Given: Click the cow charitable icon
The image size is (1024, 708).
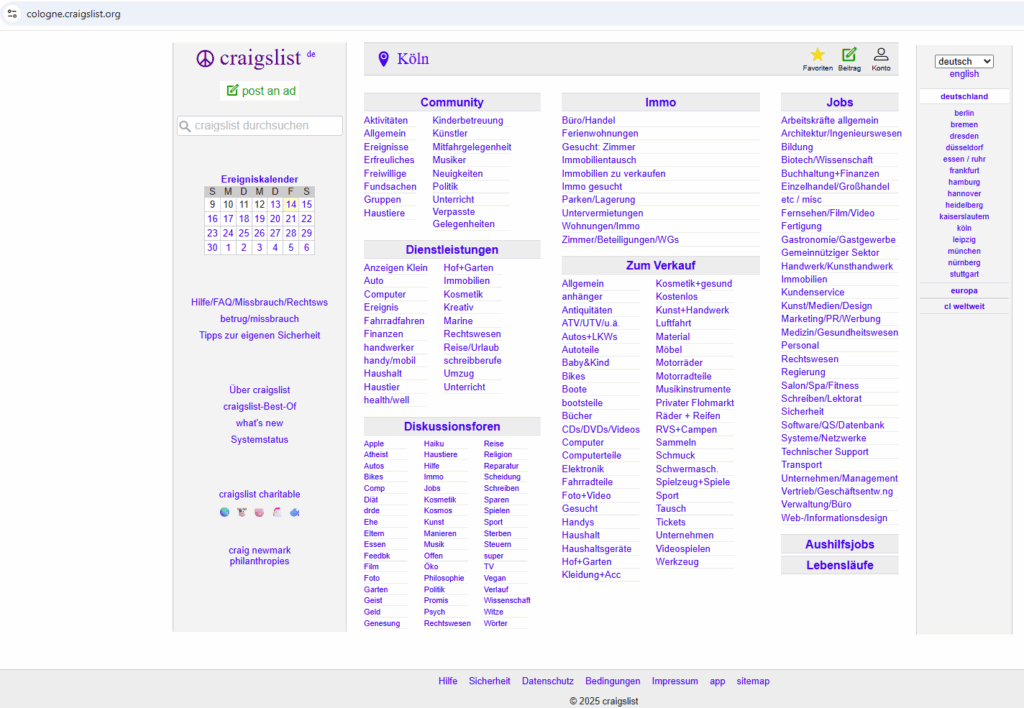Looking at the screenshot, I should click(242, 512).
